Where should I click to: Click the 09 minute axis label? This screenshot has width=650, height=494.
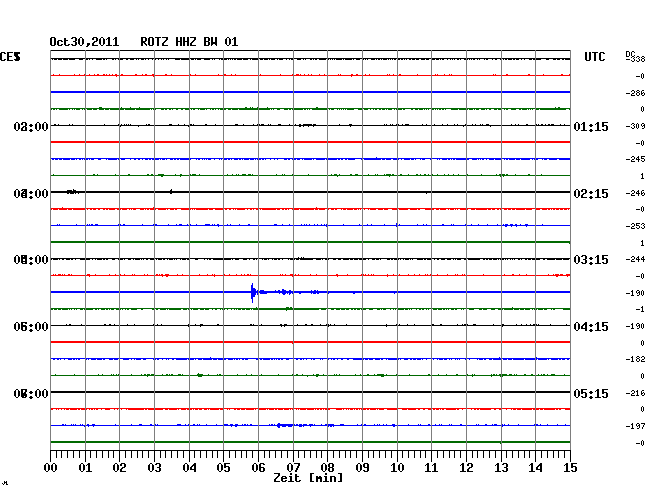pyautogui.click(x=362, y=468)
